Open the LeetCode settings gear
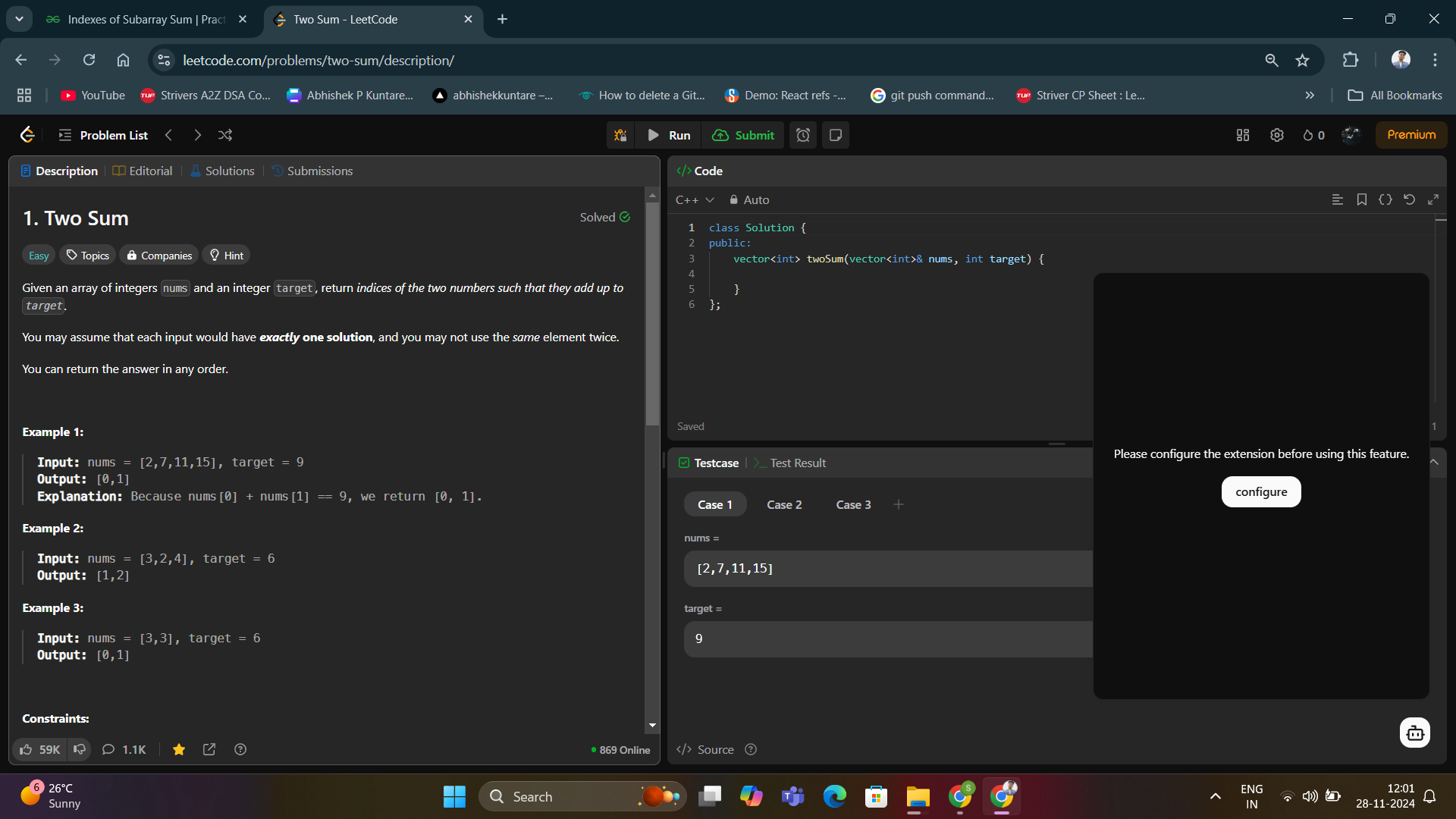1456x819 pixels. point(1277,135)
